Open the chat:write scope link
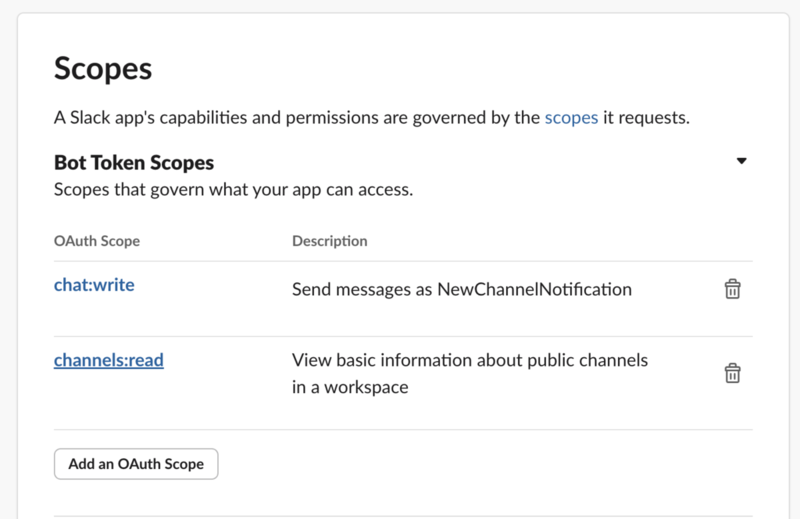Screen dimensions: 800x519 tap(94, 285)
